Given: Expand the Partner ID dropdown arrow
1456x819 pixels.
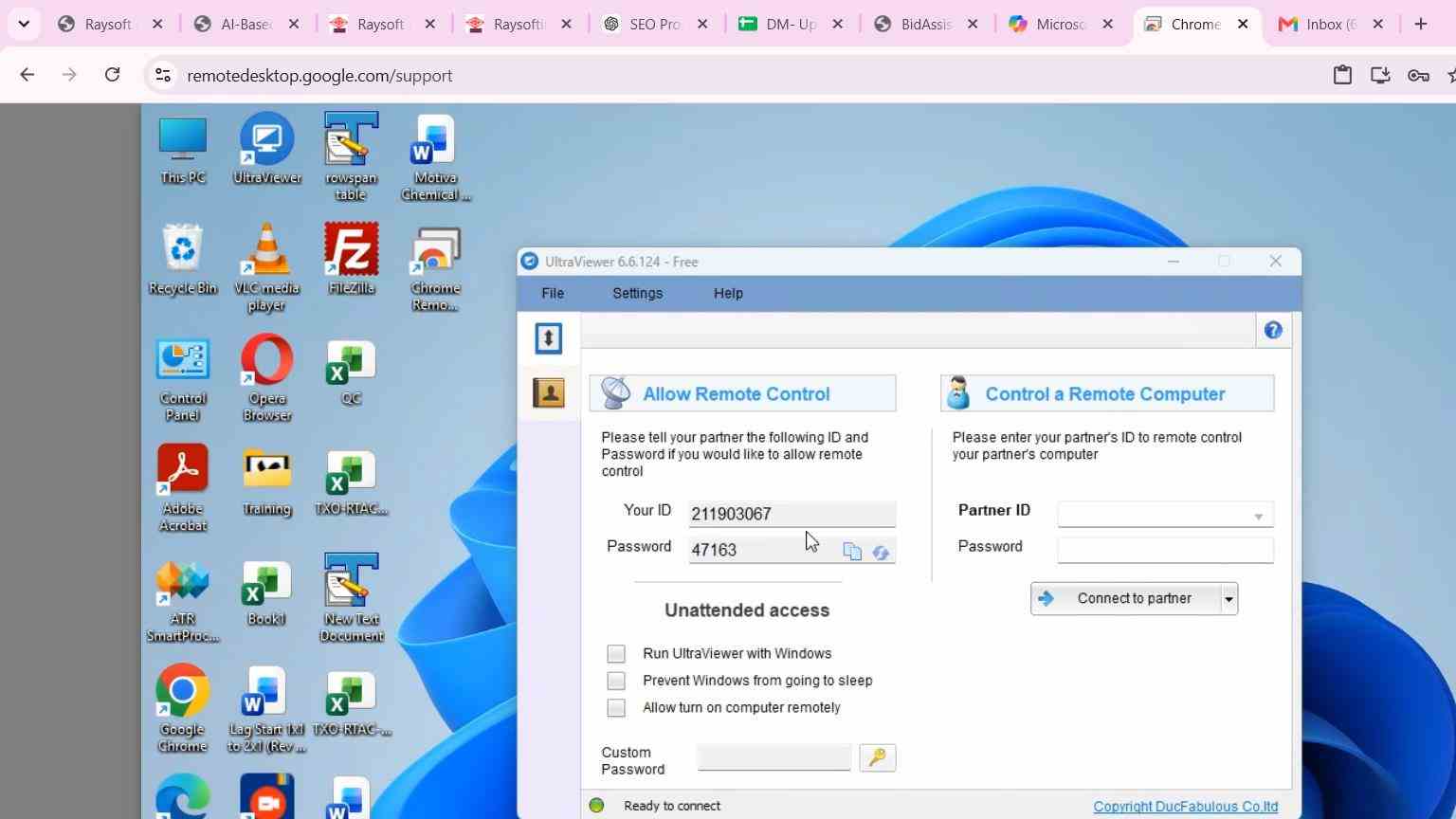Looking at the screenshot, I should tap(1258, 516).
